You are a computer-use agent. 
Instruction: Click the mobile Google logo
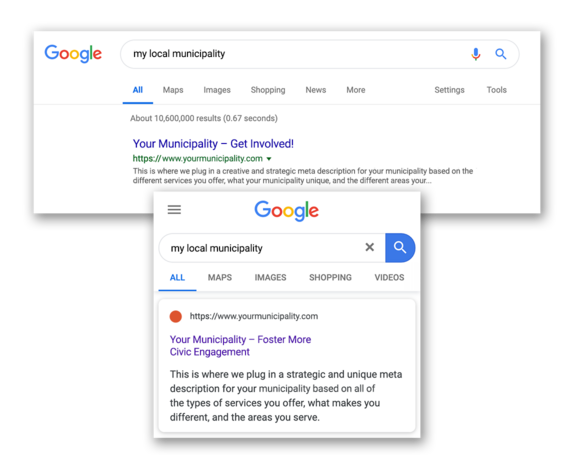[287, 210]
